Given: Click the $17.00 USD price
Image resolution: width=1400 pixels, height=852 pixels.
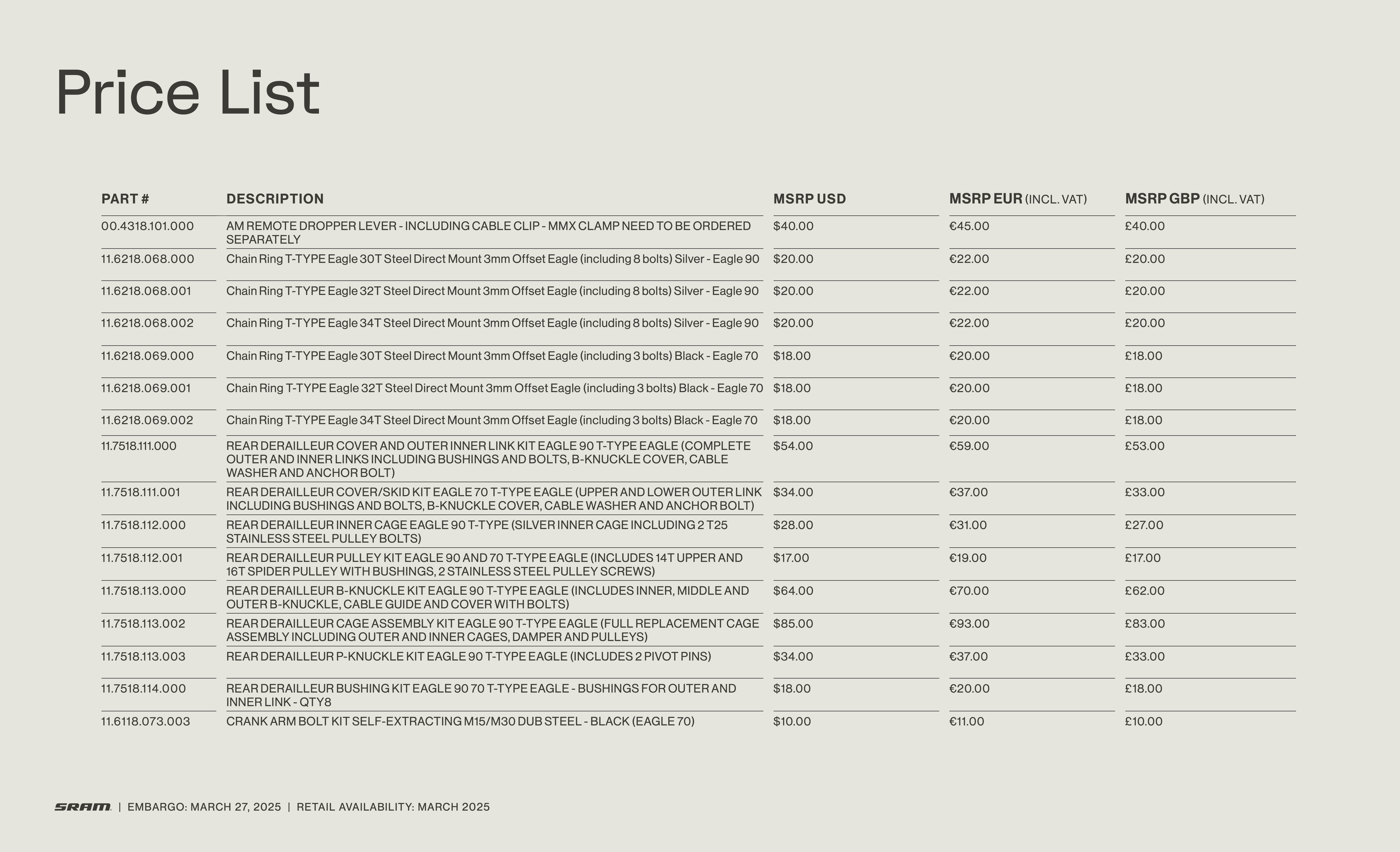Looking at the screenshot, I should 791,558.
